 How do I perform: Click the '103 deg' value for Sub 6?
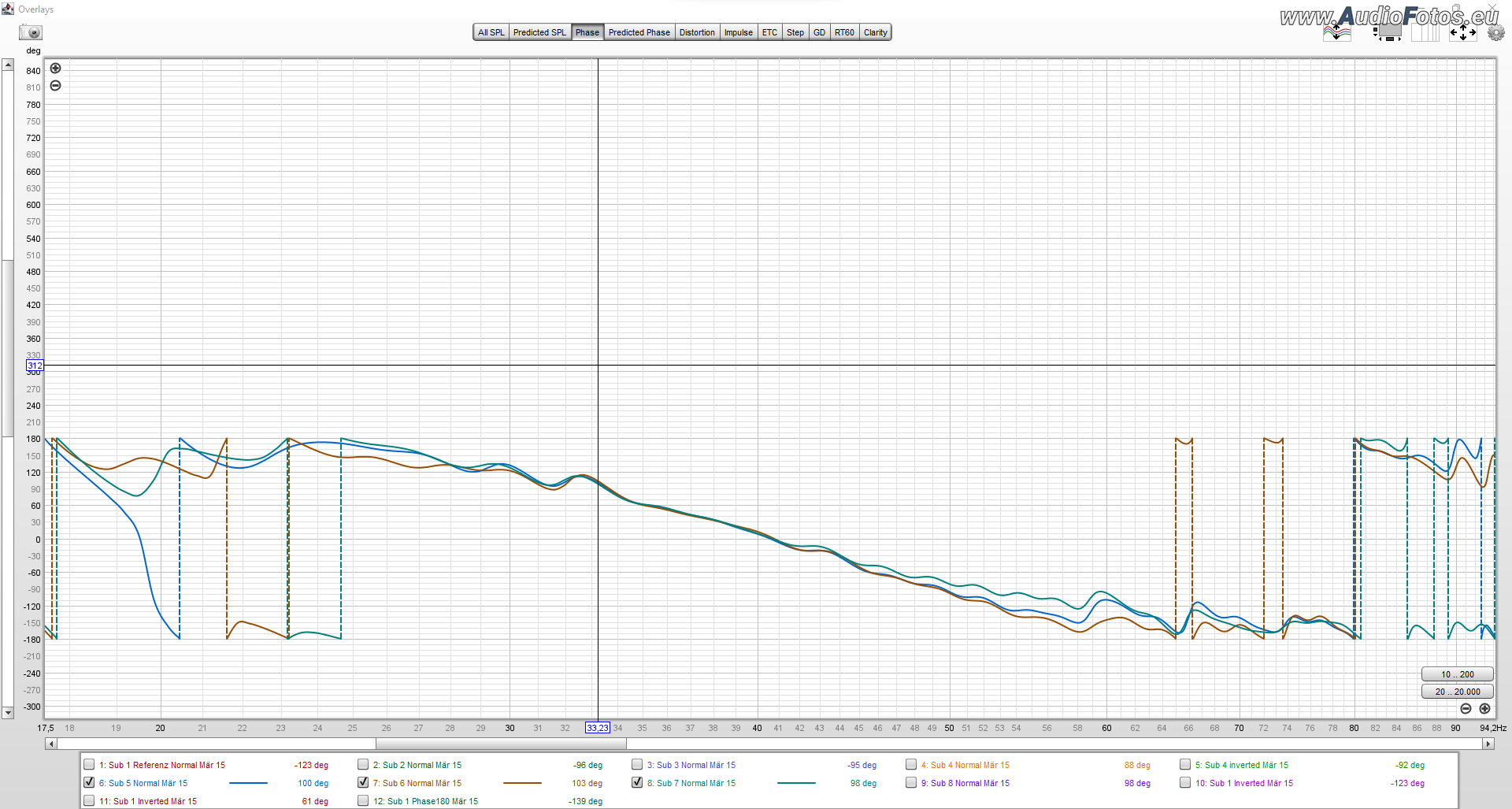(587, 783)
